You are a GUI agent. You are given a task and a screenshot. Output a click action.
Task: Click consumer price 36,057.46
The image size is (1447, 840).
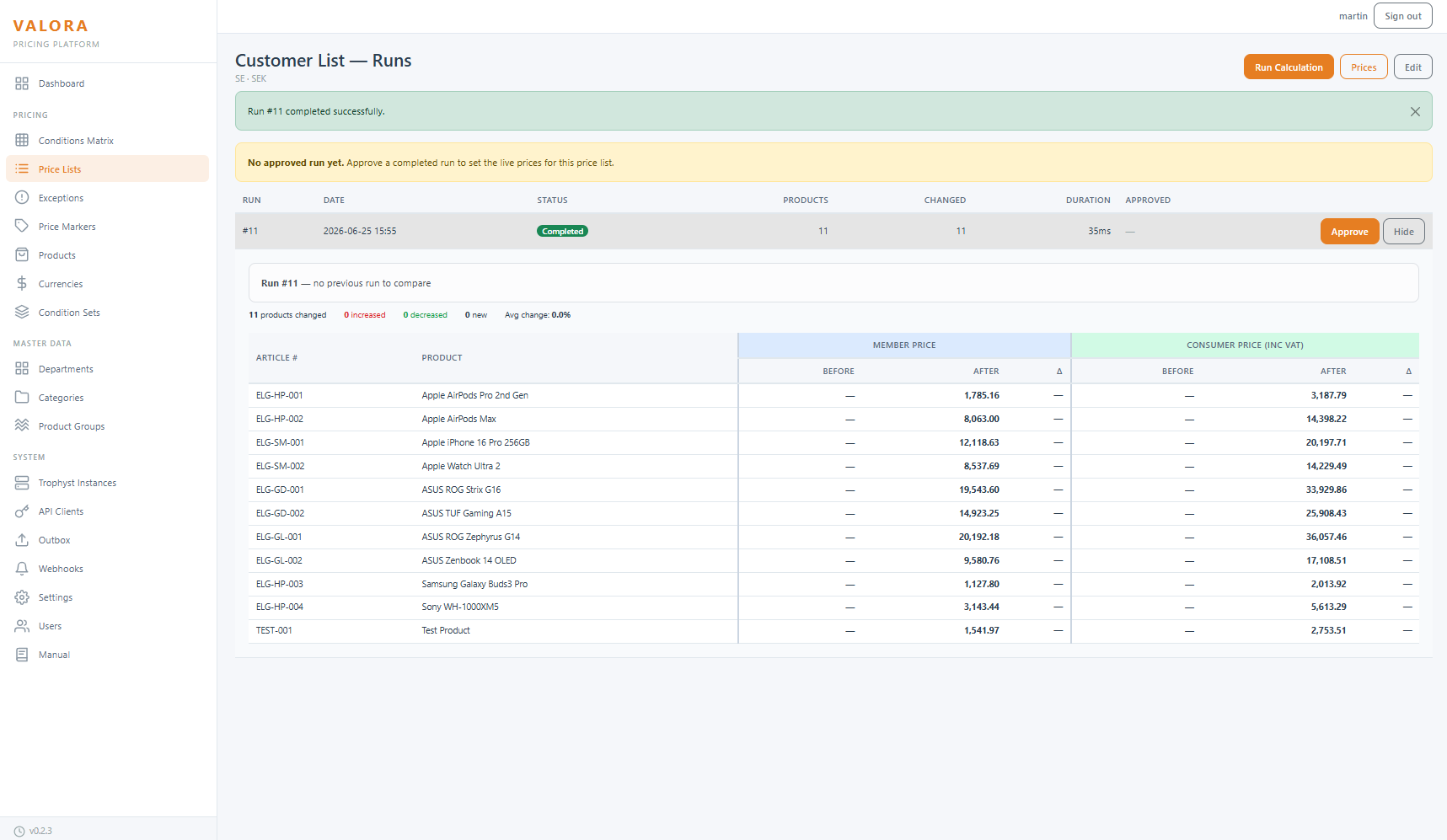1326,537
